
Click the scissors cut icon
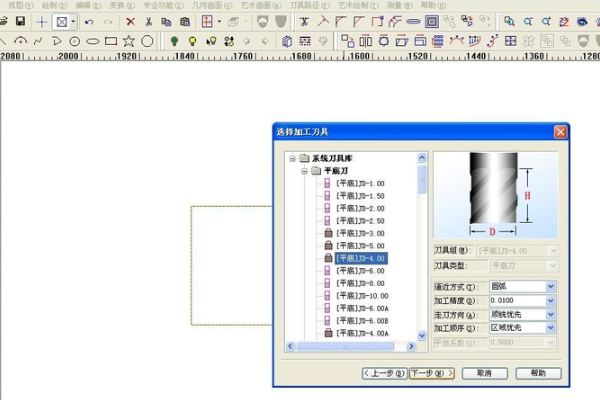point(149,21)
